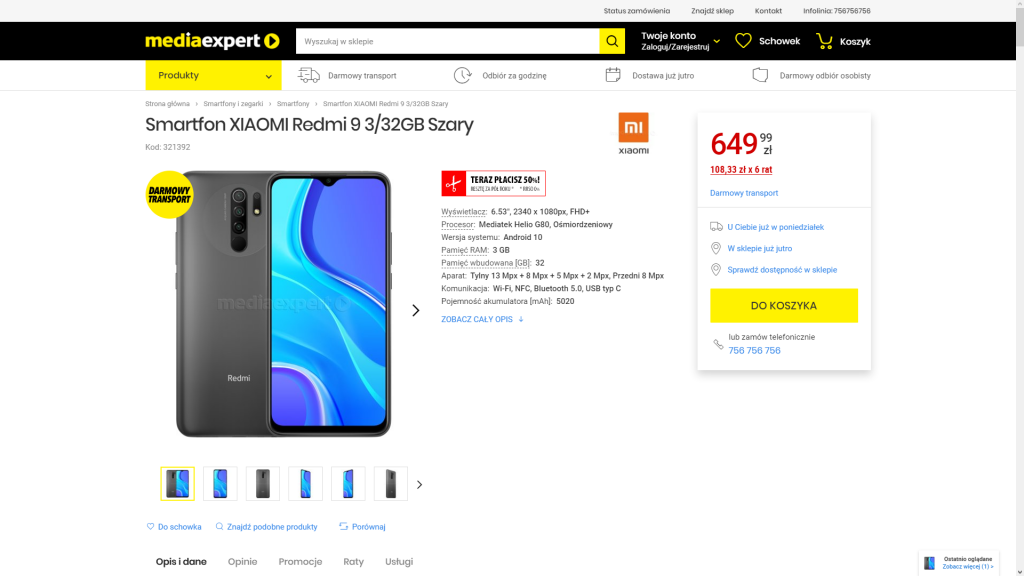Click the Darmowy transport truck icon
This screenshot has width=1024, height=576.
click(308, 75)
